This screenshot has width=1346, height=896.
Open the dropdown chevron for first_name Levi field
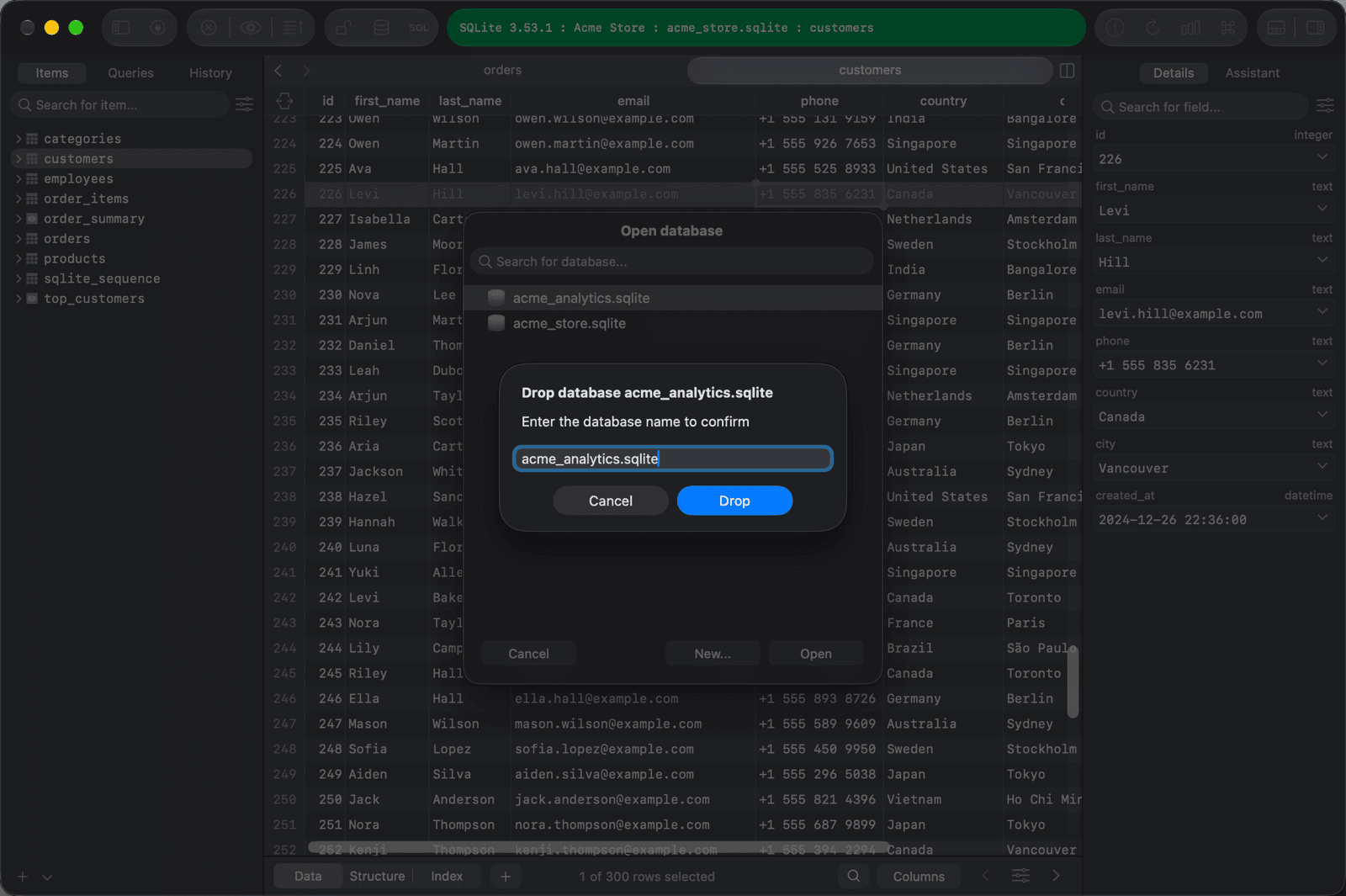[x=1322, y=209]
